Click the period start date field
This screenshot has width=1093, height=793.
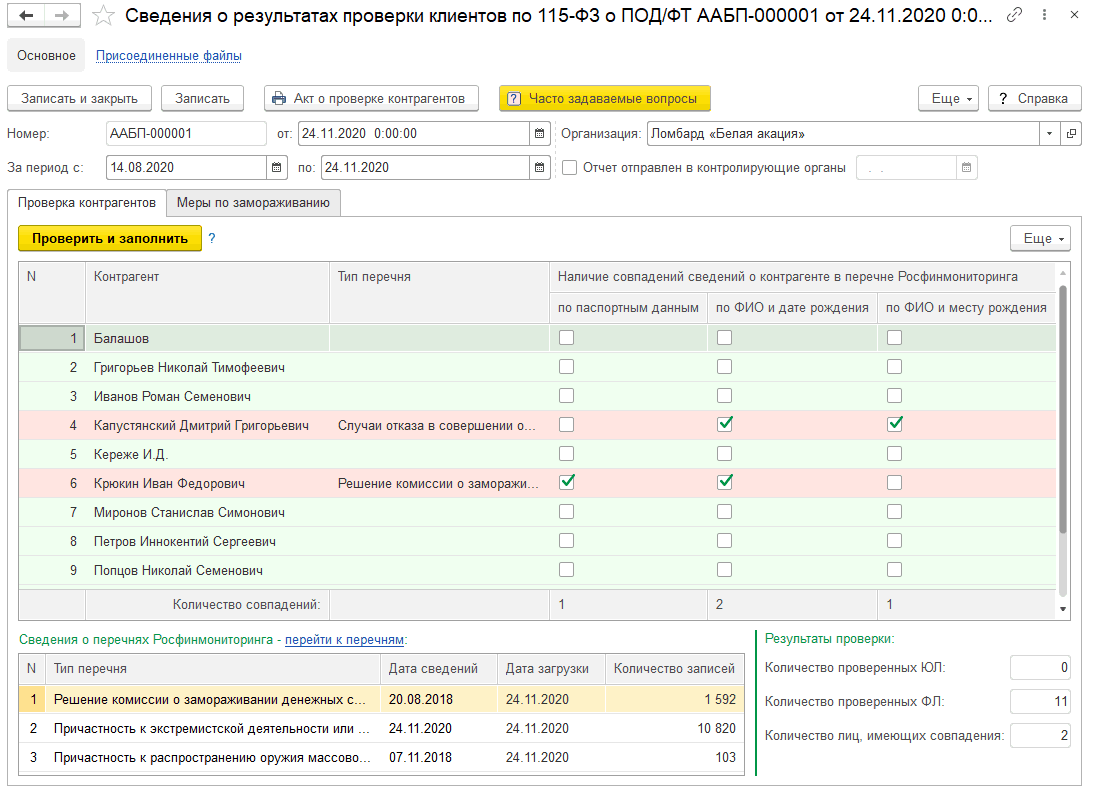point(187,167)
